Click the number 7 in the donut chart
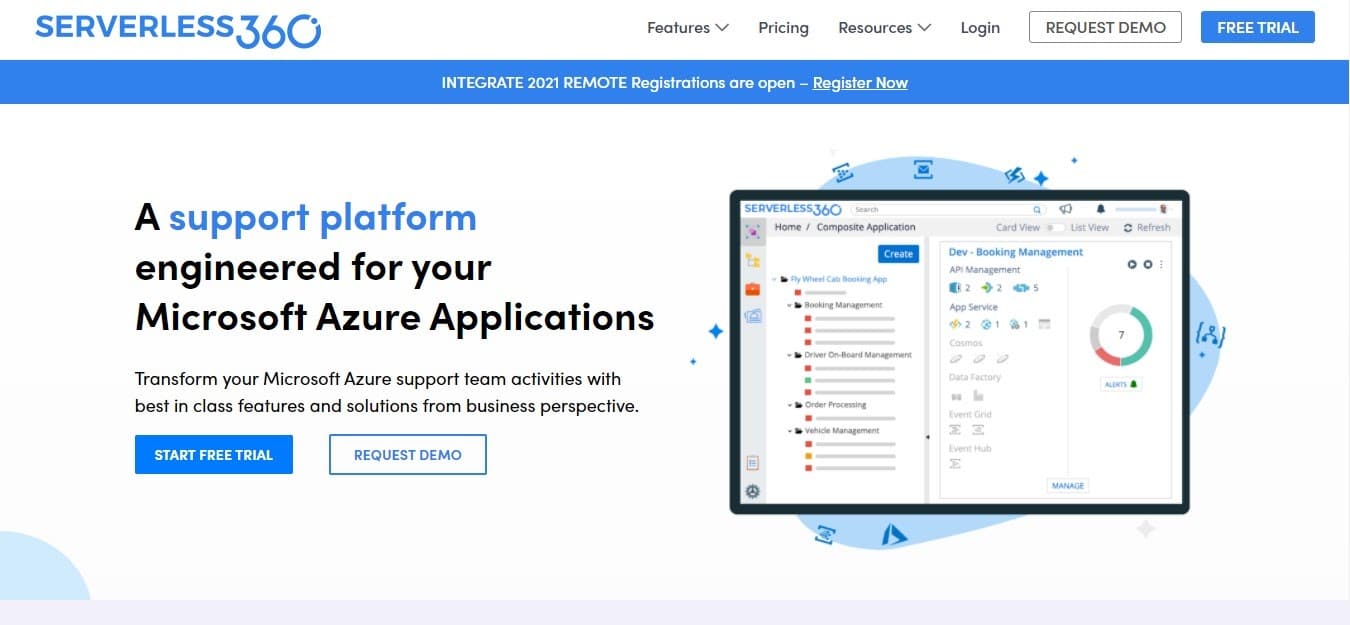1350x625 pixels. click(x=1121, y=335)
